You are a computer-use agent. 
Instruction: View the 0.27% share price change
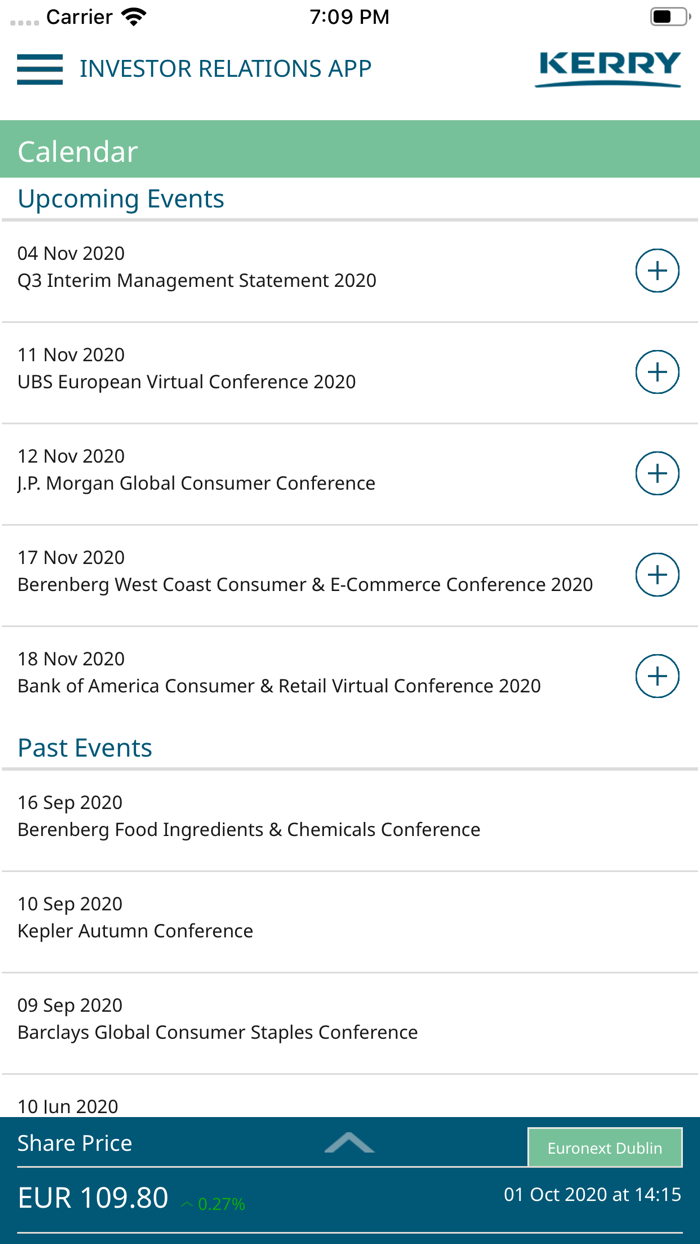211,1204
